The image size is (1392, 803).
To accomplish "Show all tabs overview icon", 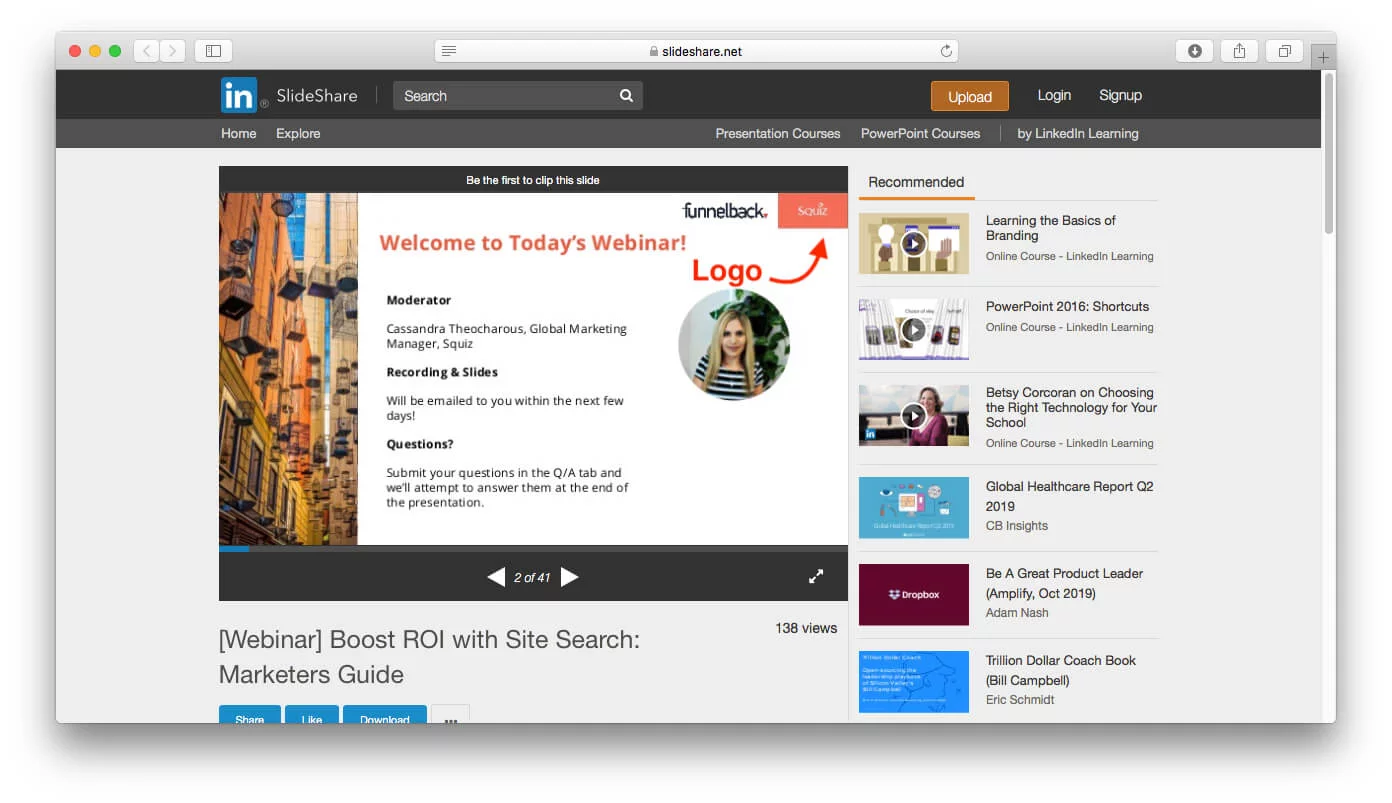I will coord(1284,51).
